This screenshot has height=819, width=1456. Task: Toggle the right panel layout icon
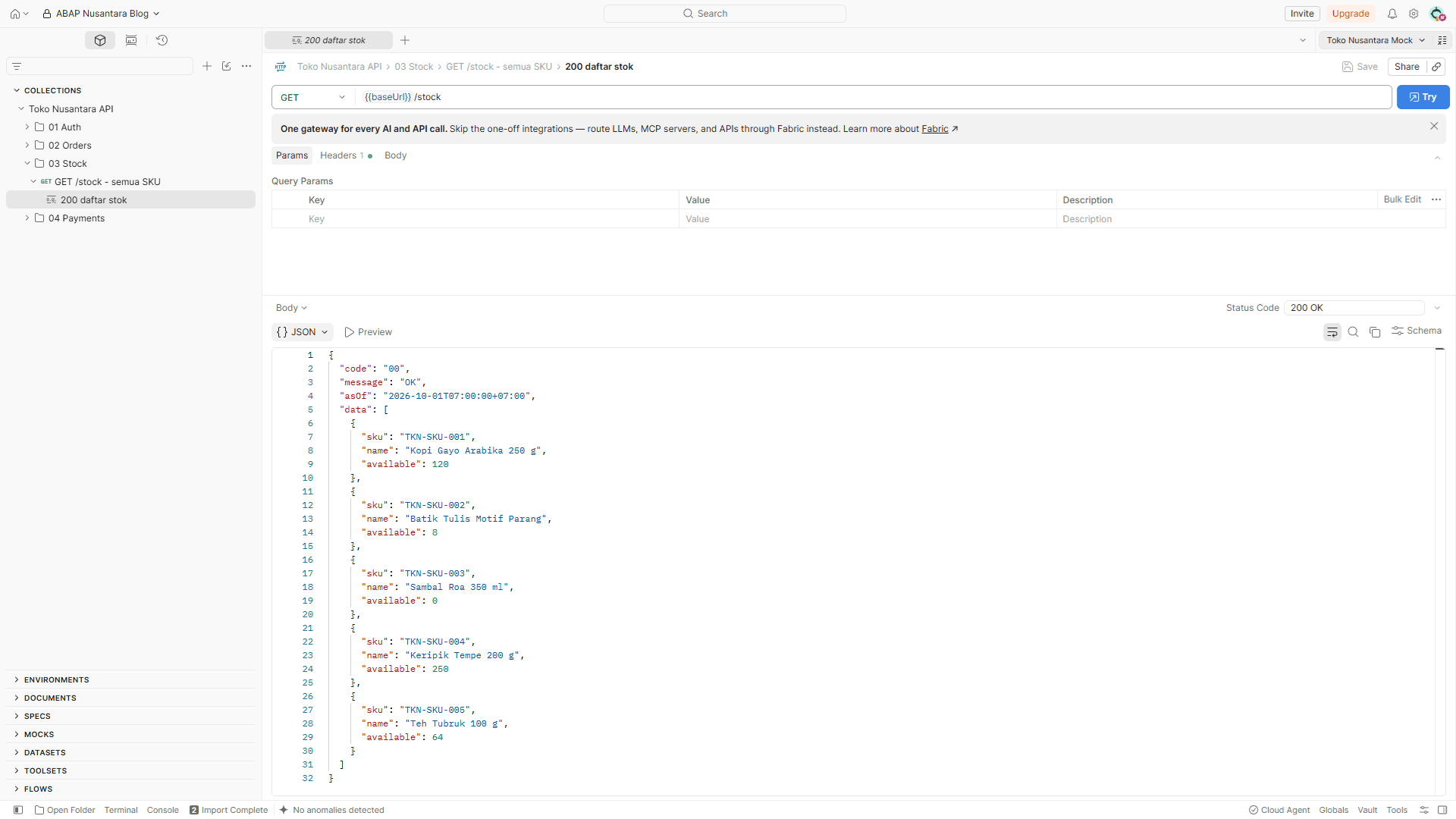(1442, 810)
